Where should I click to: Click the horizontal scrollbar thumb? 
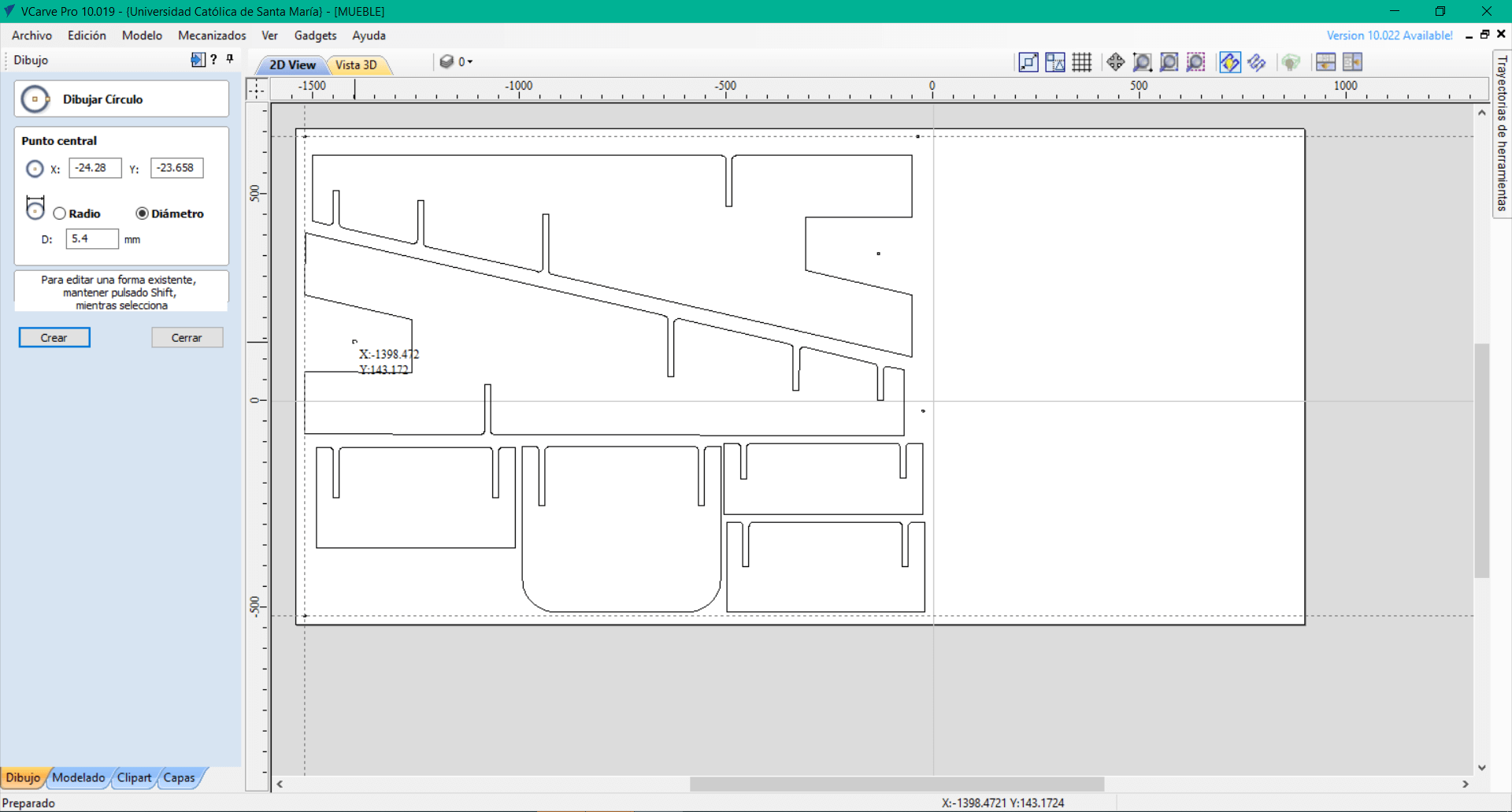pyautogui.click(x=897, y=784)
